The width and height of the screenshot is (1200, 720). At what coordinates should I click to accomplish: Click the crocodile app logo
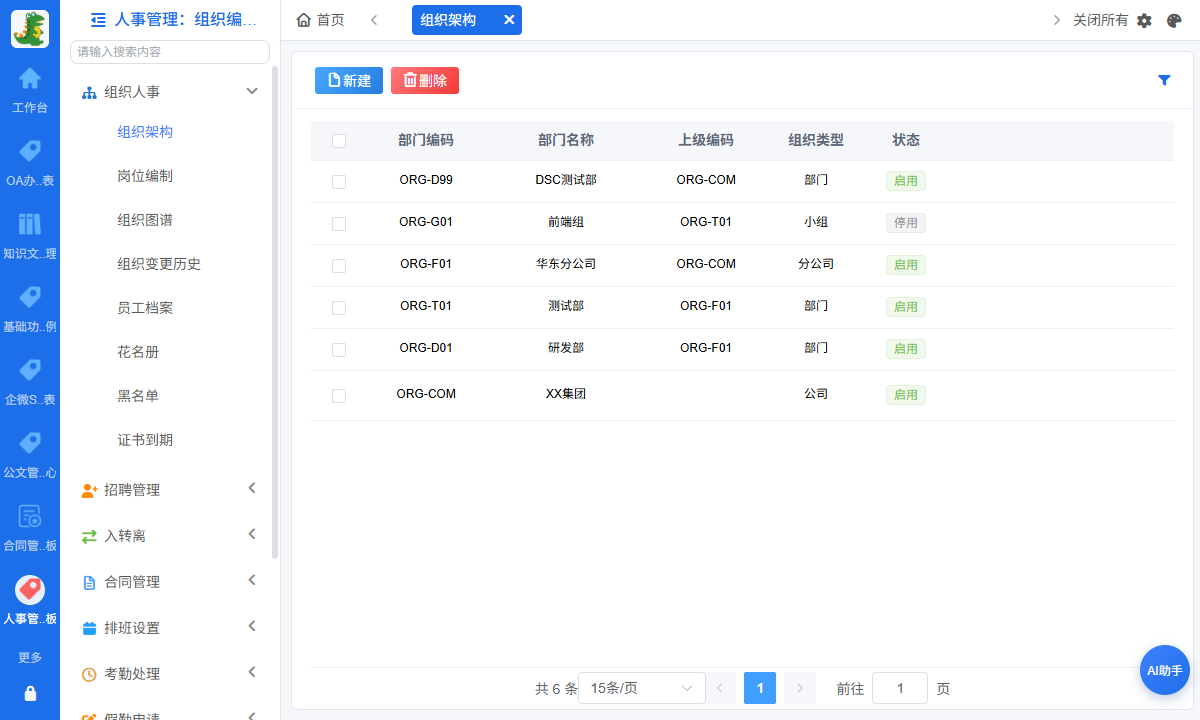[30, 29]
